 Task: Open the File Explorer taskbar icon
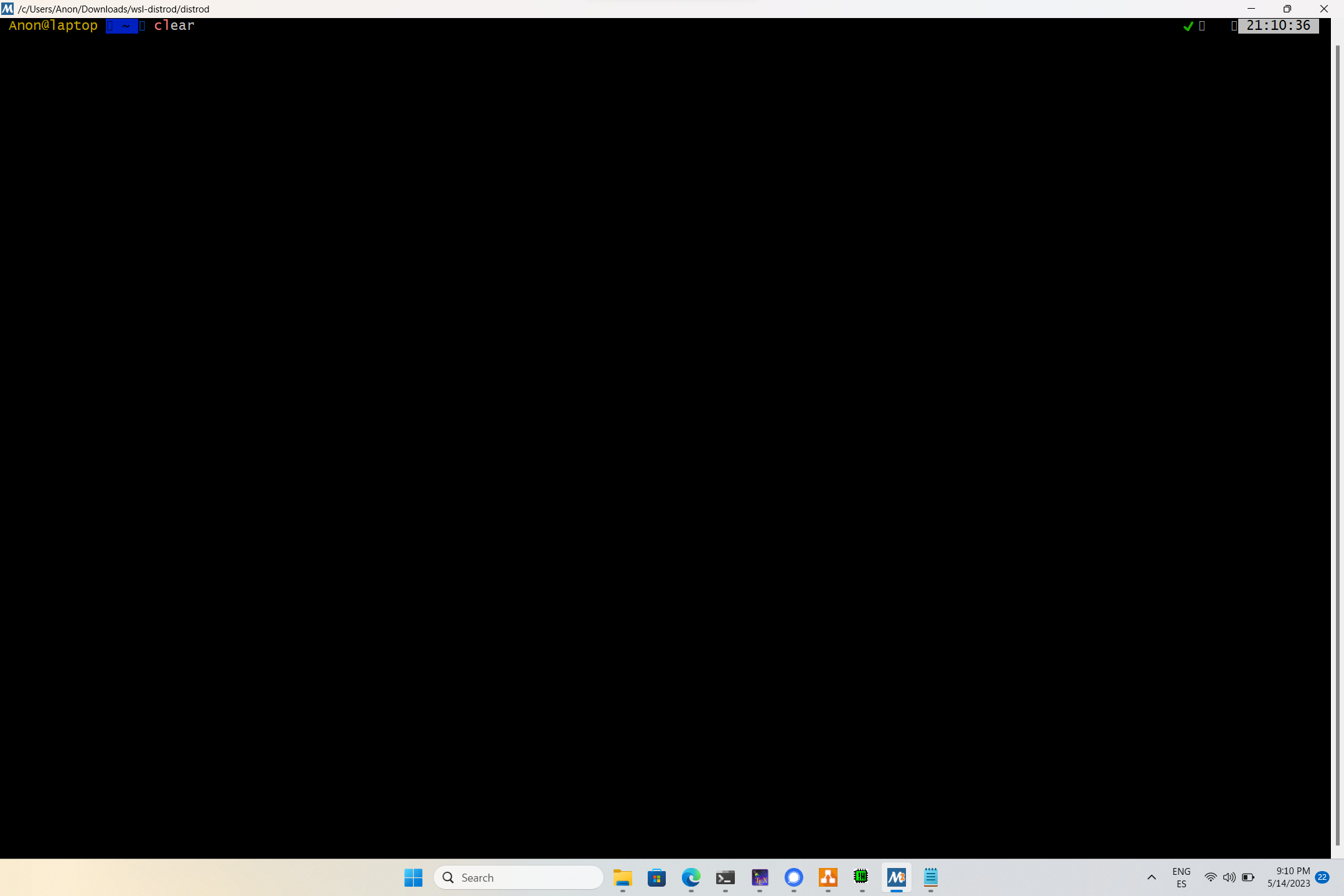(622, 877)
